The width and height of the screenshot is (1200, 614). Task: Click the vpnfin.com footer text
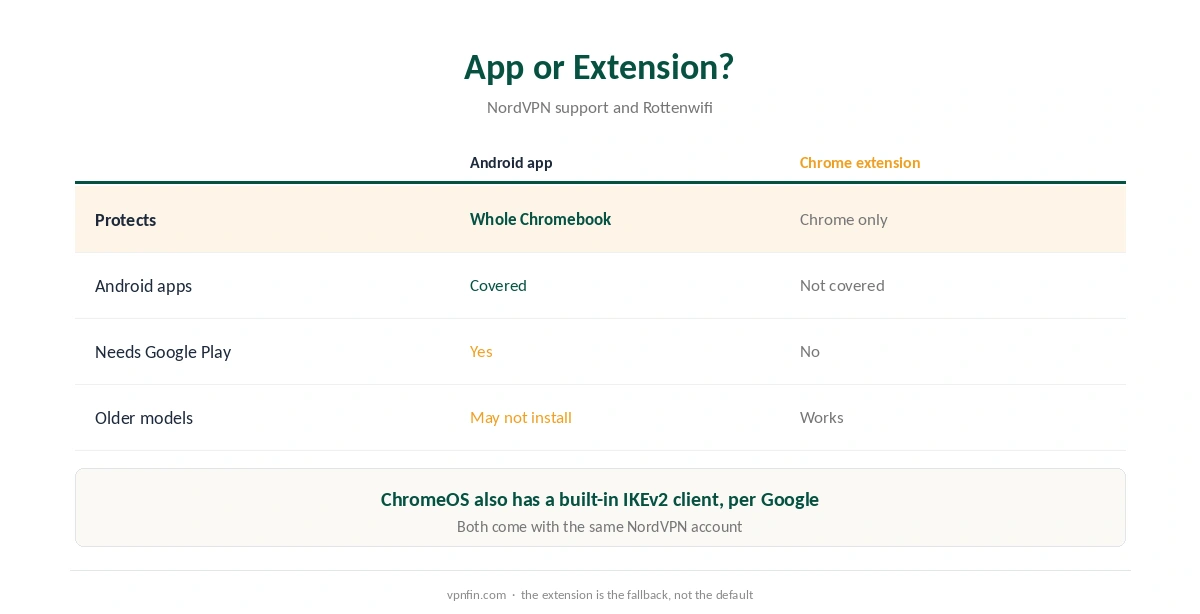point(476,594)
